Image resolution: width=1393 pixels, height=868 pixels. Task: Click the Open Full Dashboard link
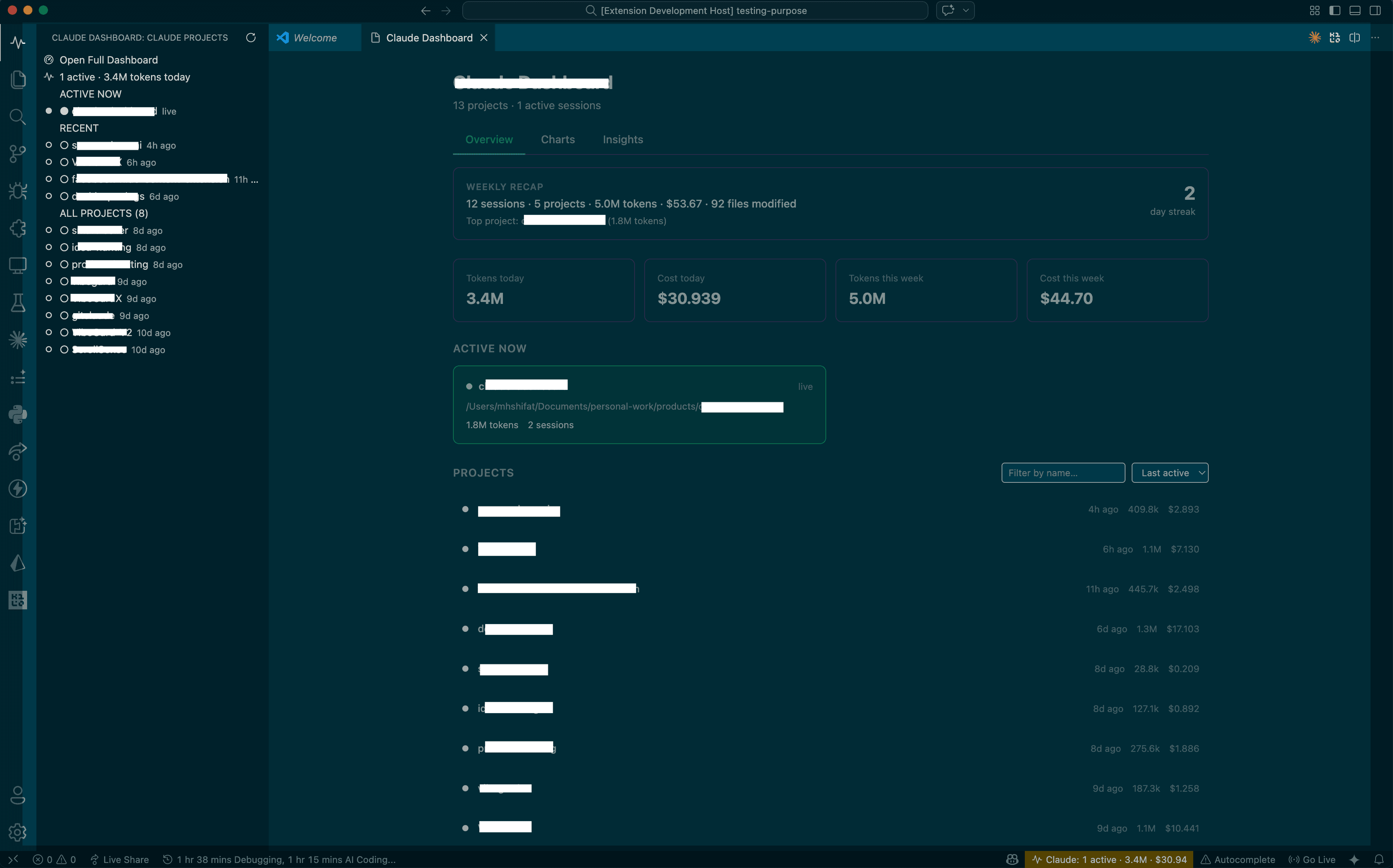108,60
